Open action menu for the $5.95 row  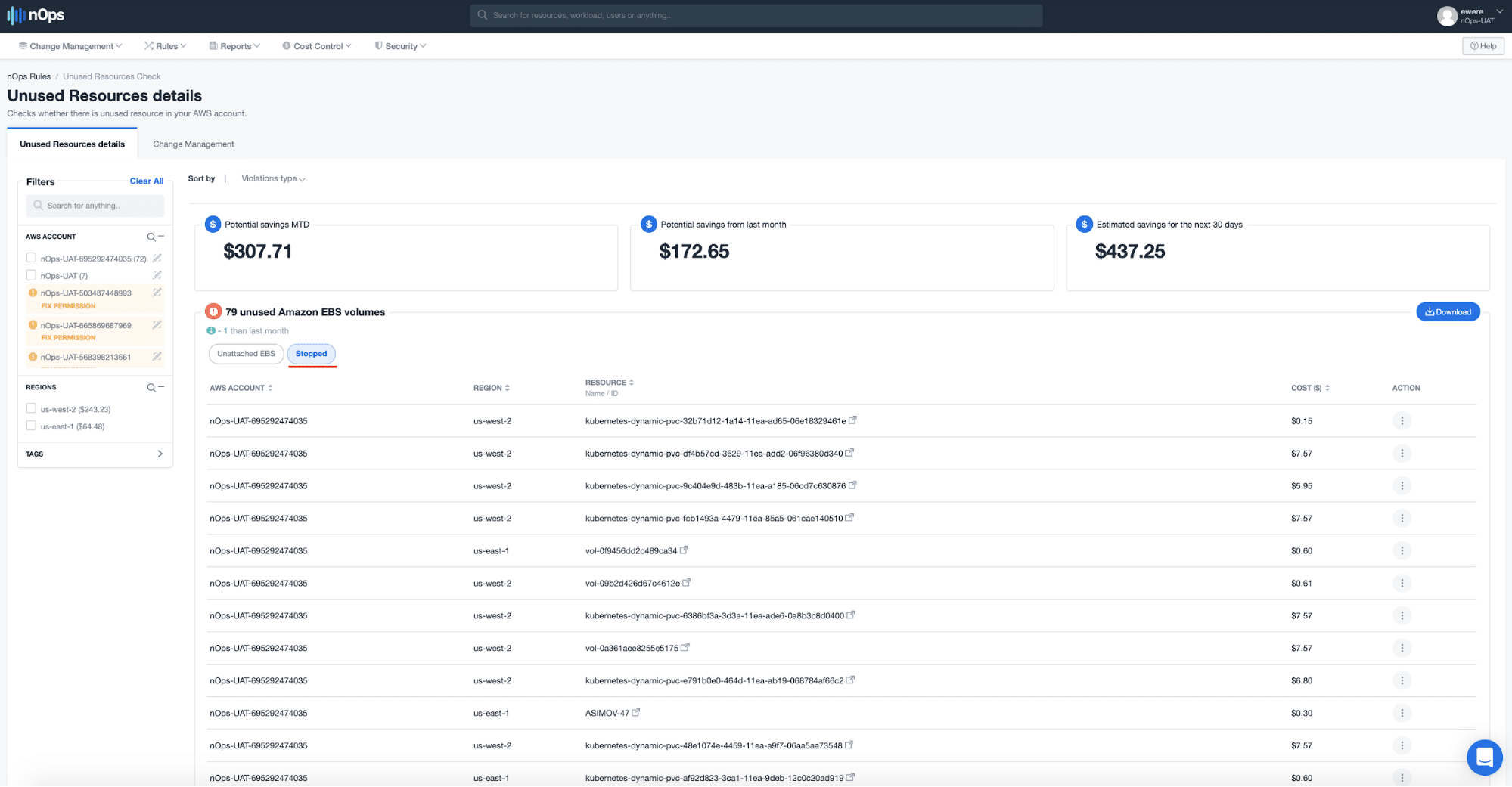[1402, 486]
